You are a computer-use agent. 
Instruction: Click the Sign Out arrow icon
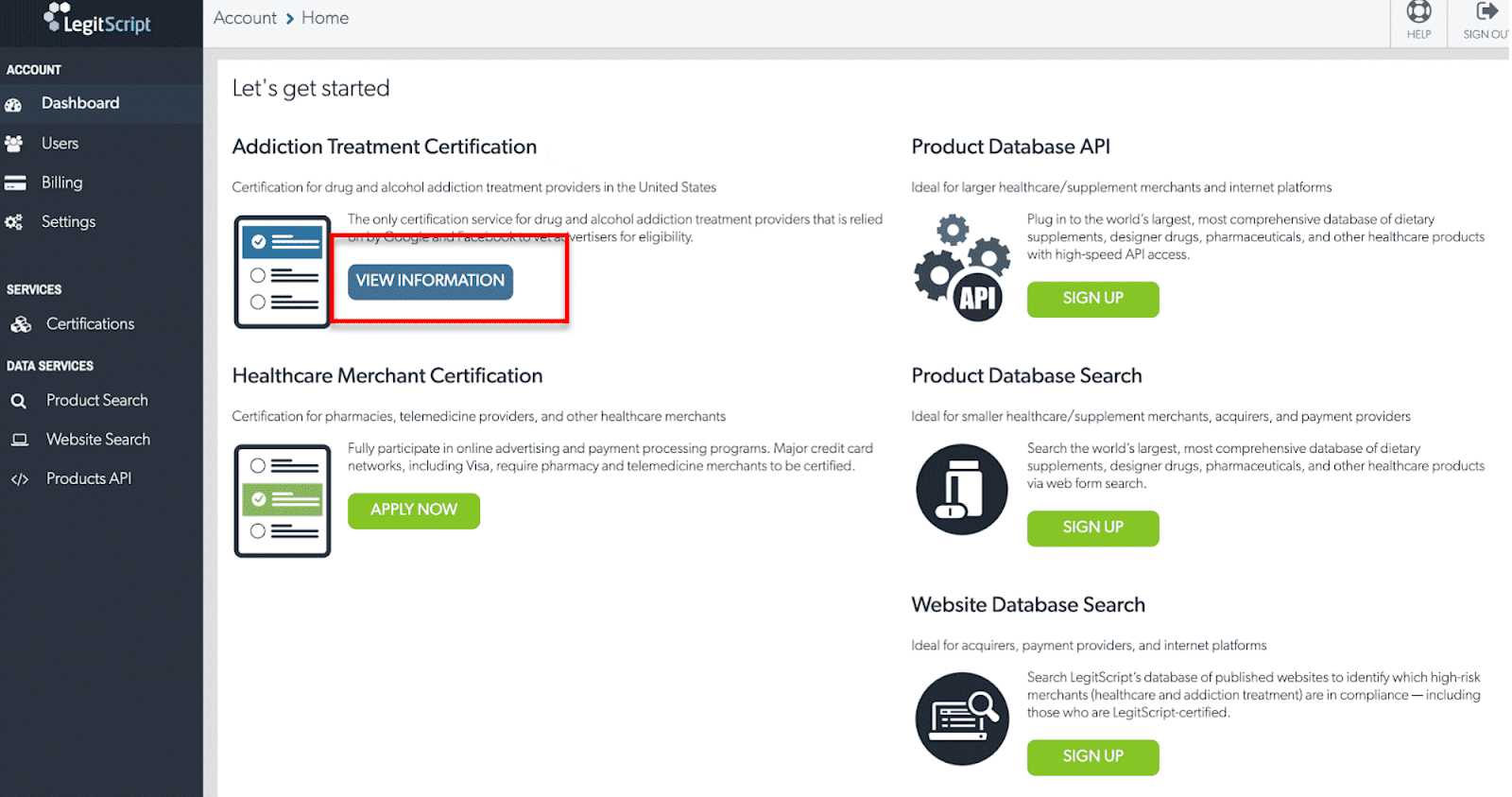coord(1486,11)
